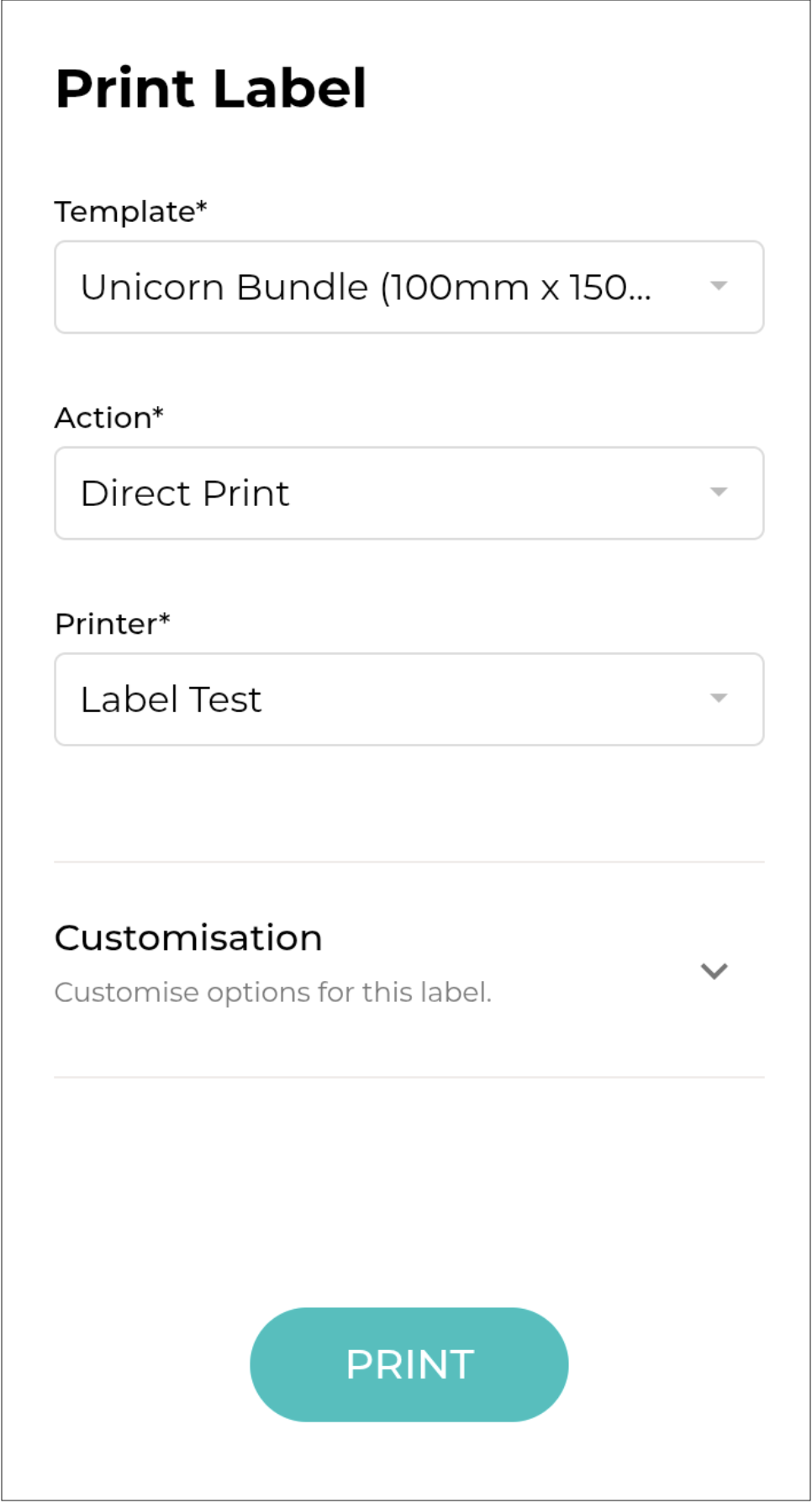The image size is (812, 1503).
Task: Click the 'Print Label' page title
Action: (211, 88)
